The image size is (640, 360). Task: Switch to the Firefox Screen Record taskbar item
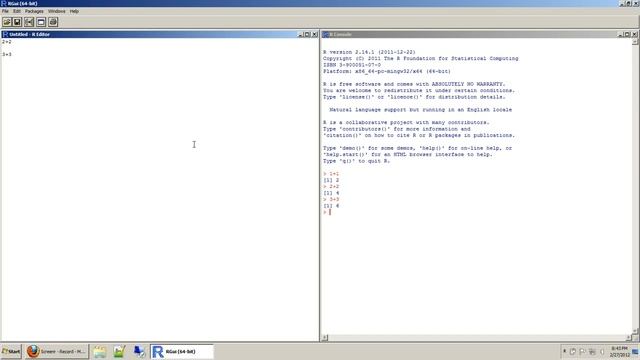[x=56, y=351]
